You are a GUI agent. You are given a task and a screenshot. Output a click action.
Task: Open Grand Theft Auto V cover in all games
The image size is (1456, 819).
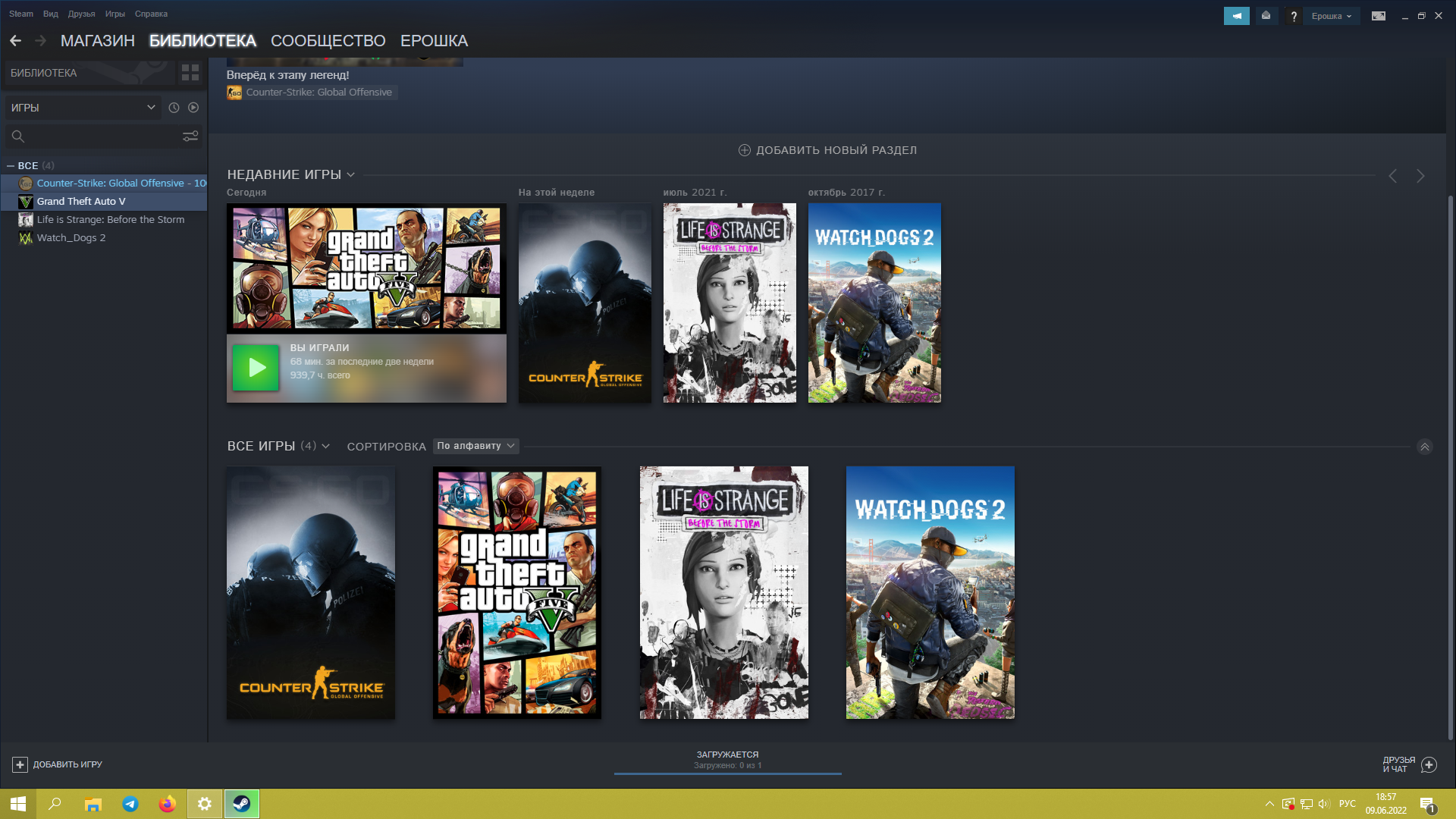click(x=517, y=592)
